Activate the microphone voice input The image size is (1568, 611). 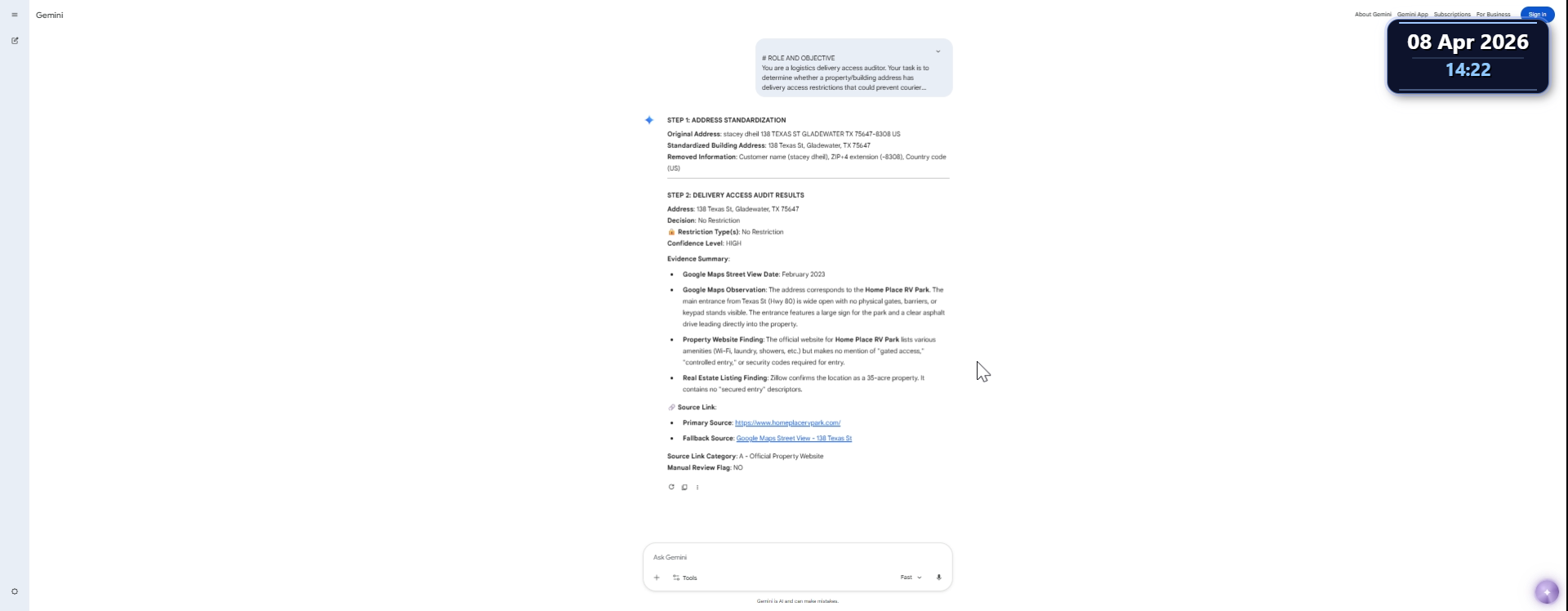point(938,578)
